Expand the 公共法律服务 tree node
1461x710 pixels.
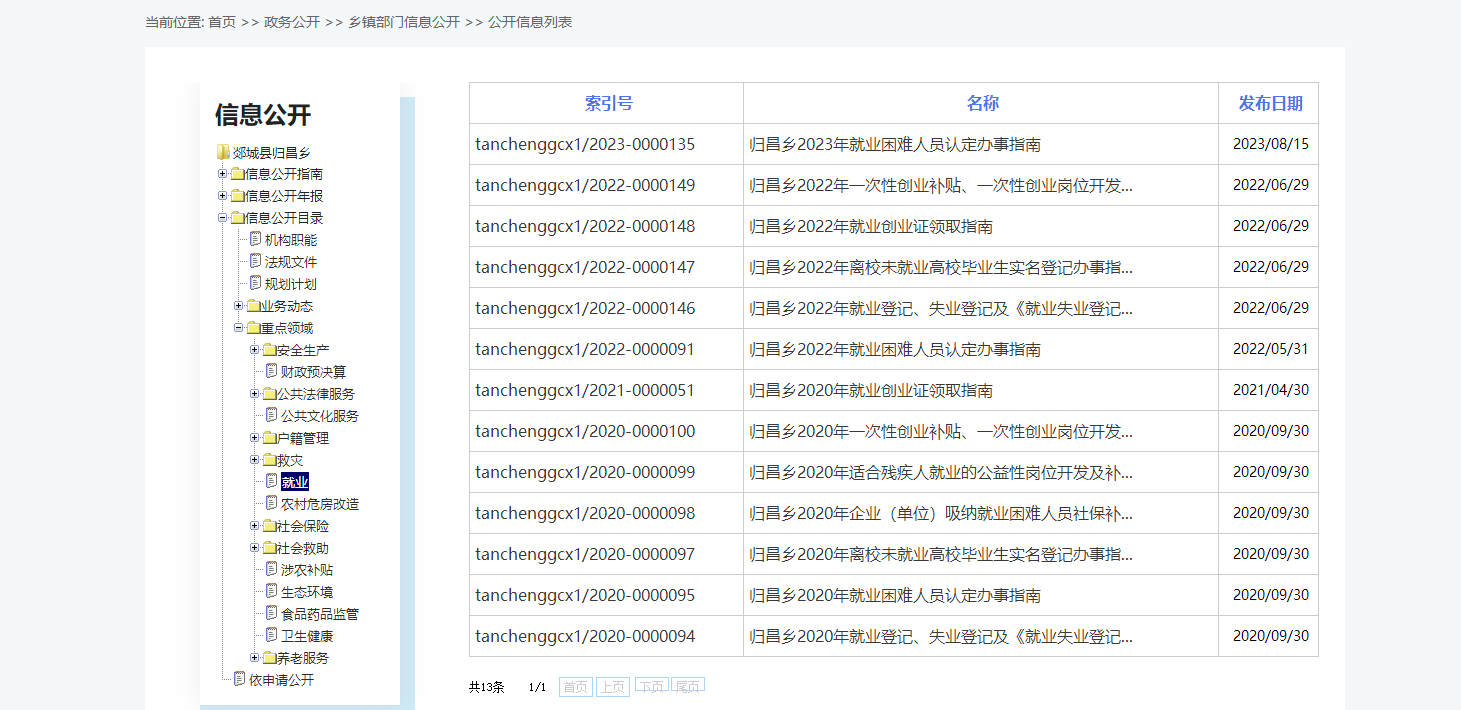[x=254, y=394]
